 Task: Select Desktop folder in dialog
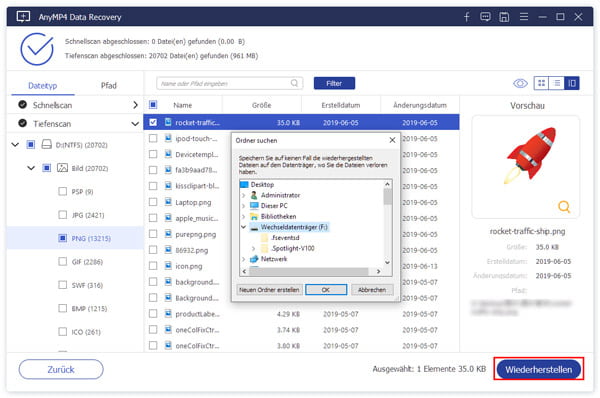262,184
